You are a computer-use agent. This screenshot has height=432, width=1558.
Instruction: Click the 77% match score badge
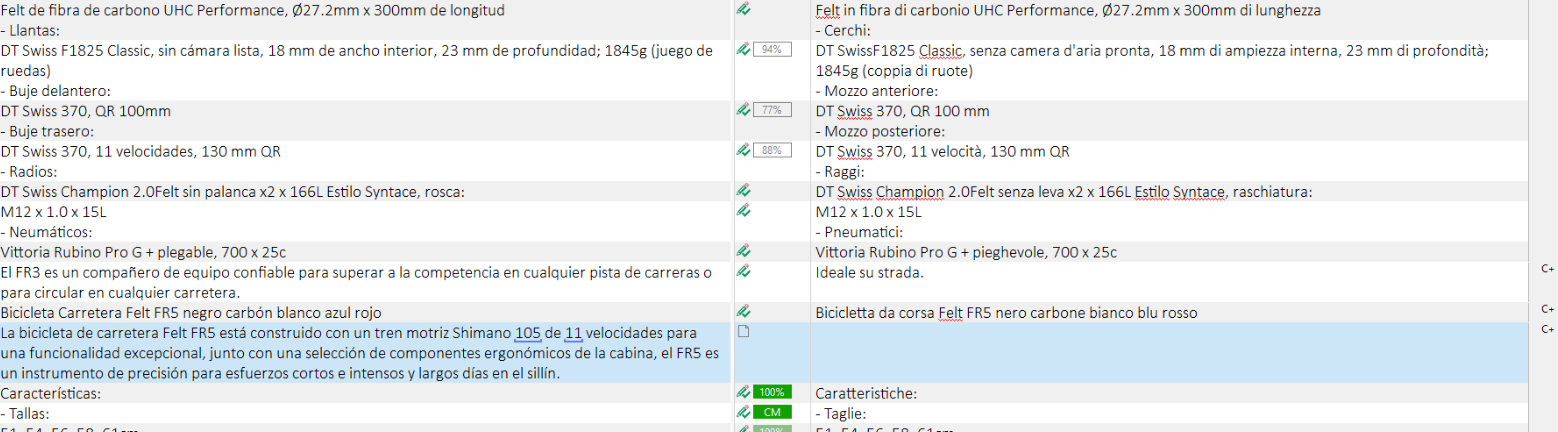pos(772,110)
